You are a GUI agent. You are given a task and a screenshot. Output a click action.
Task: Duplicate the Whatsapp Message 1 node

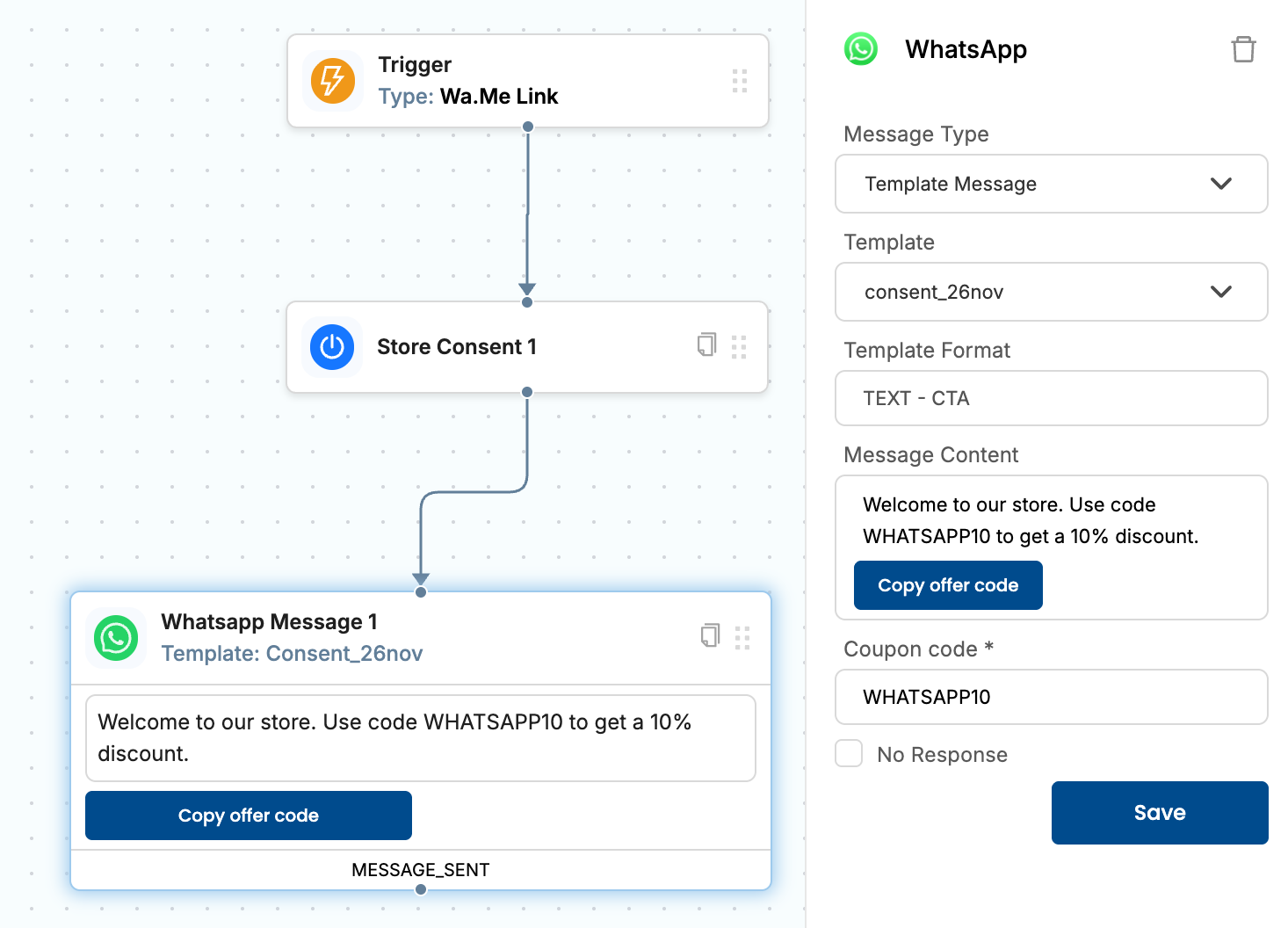[x=710, y=635]
